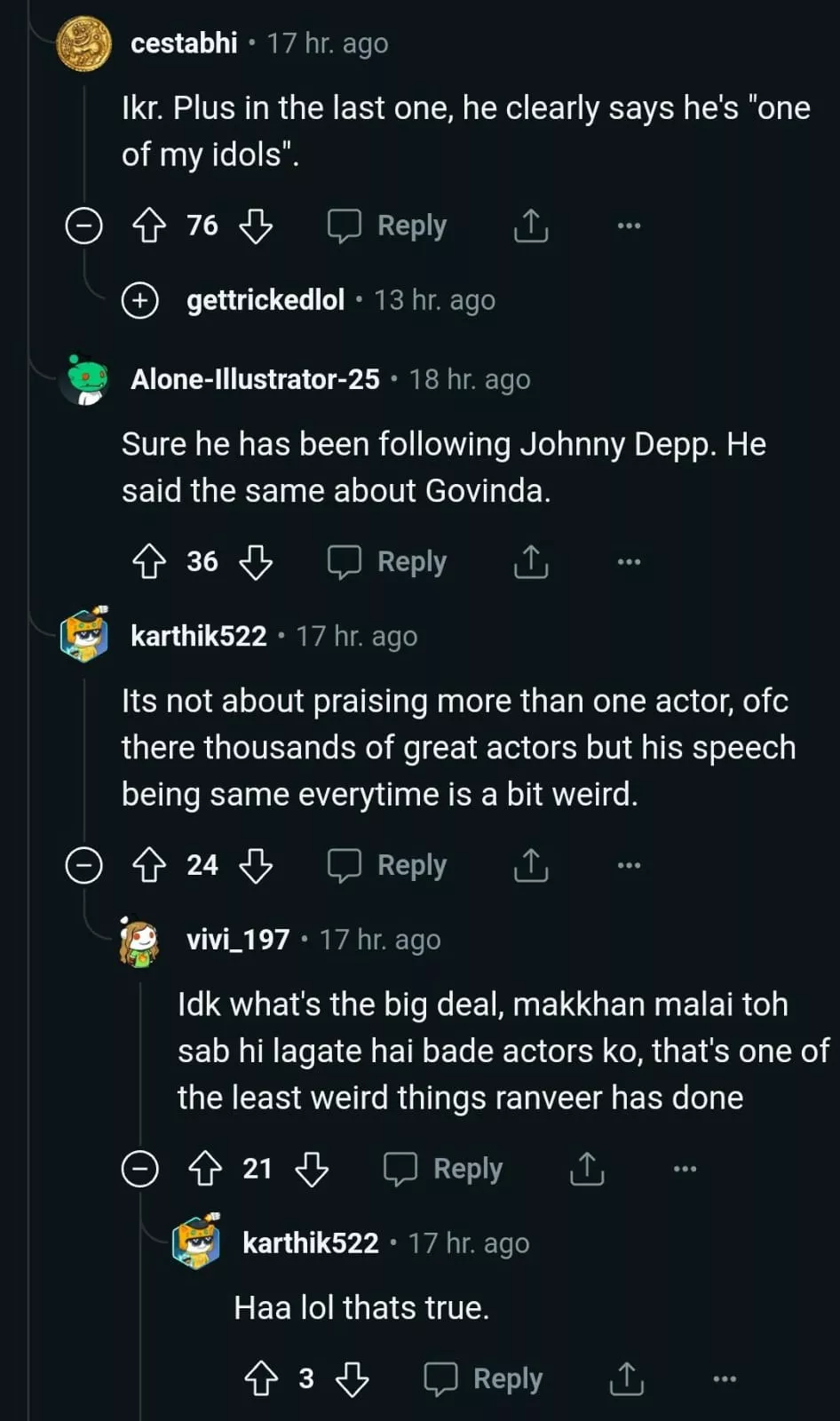Open more options on Alone-Illustrator-25's comment
Image resolution: width=840 pixels, height=1421 pixels.
point(629,561)
